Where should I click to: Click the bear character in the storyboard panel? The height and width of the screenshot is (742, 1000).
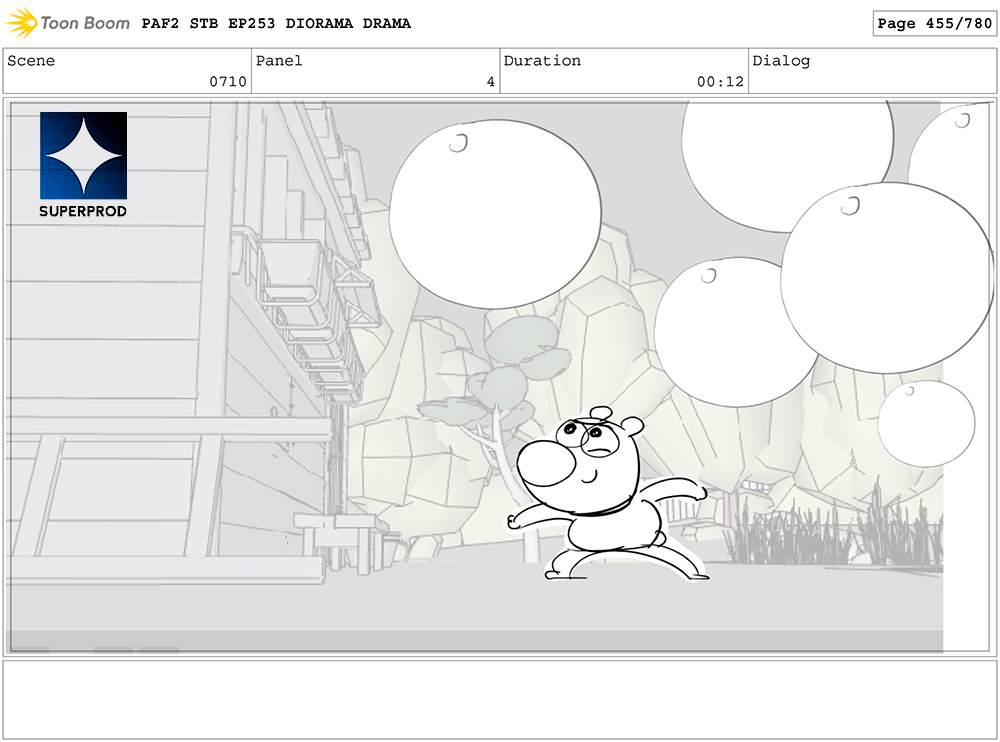tap(608, 494)
